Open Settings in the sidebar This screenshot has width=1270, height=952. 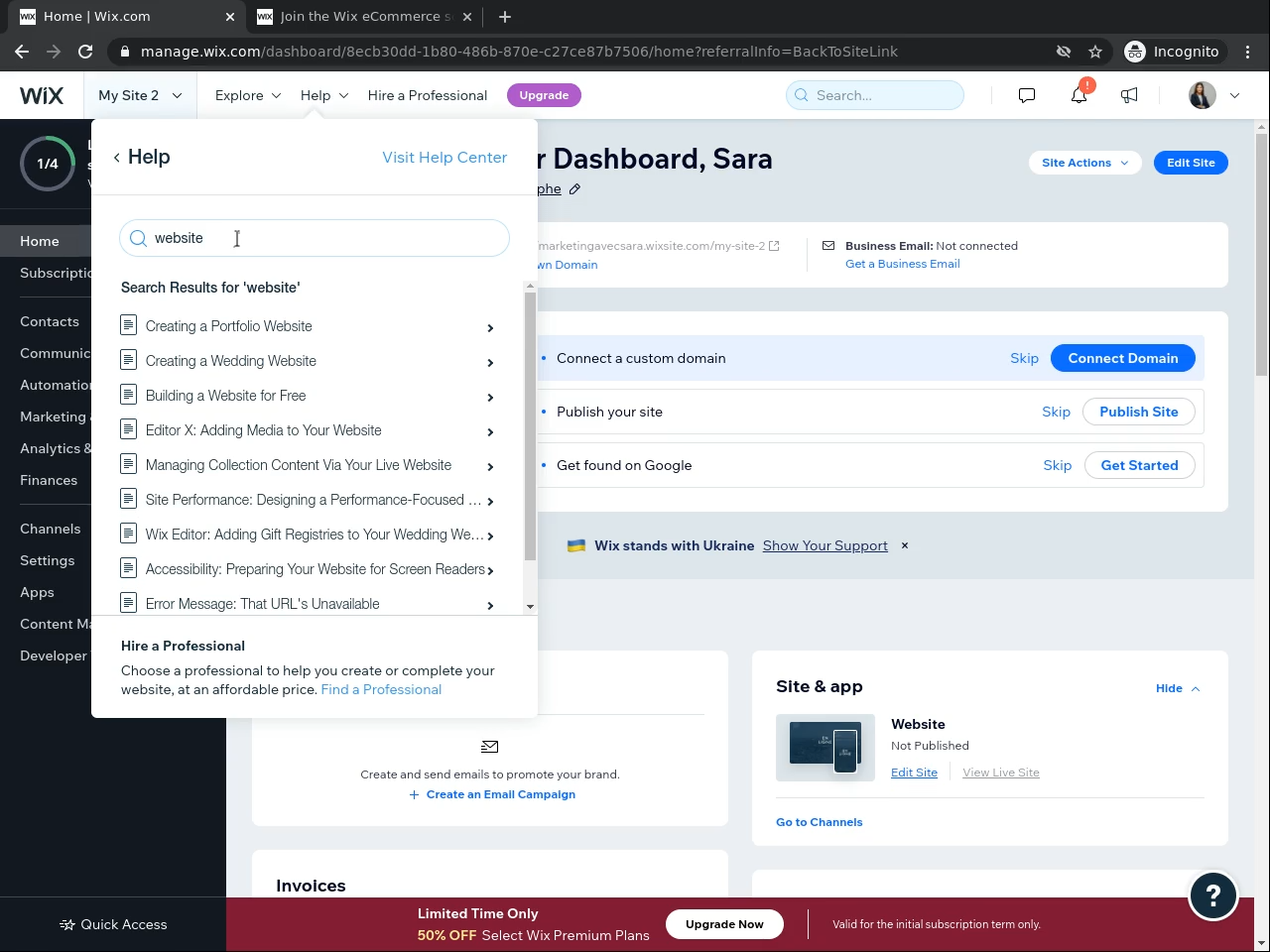[x=48, y=560]
